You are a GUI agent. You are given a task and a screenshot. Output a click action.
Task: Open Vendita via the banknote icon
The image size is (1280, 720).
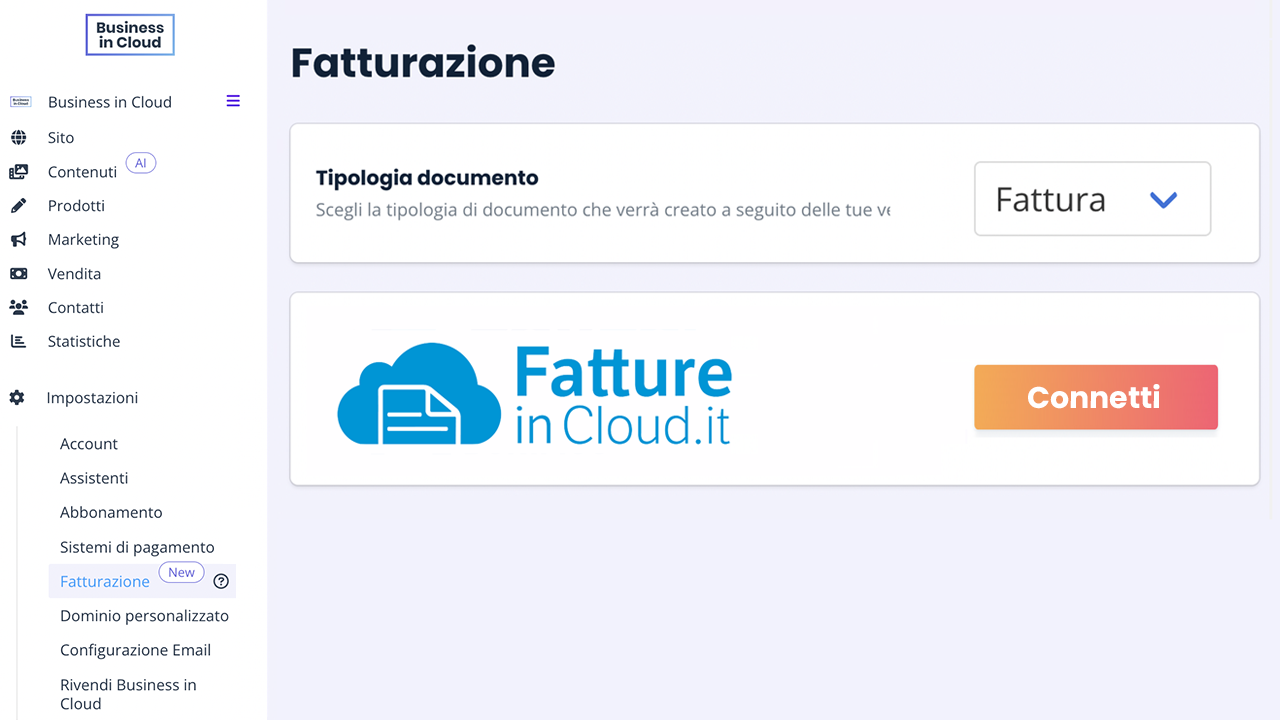coord(18,274)
